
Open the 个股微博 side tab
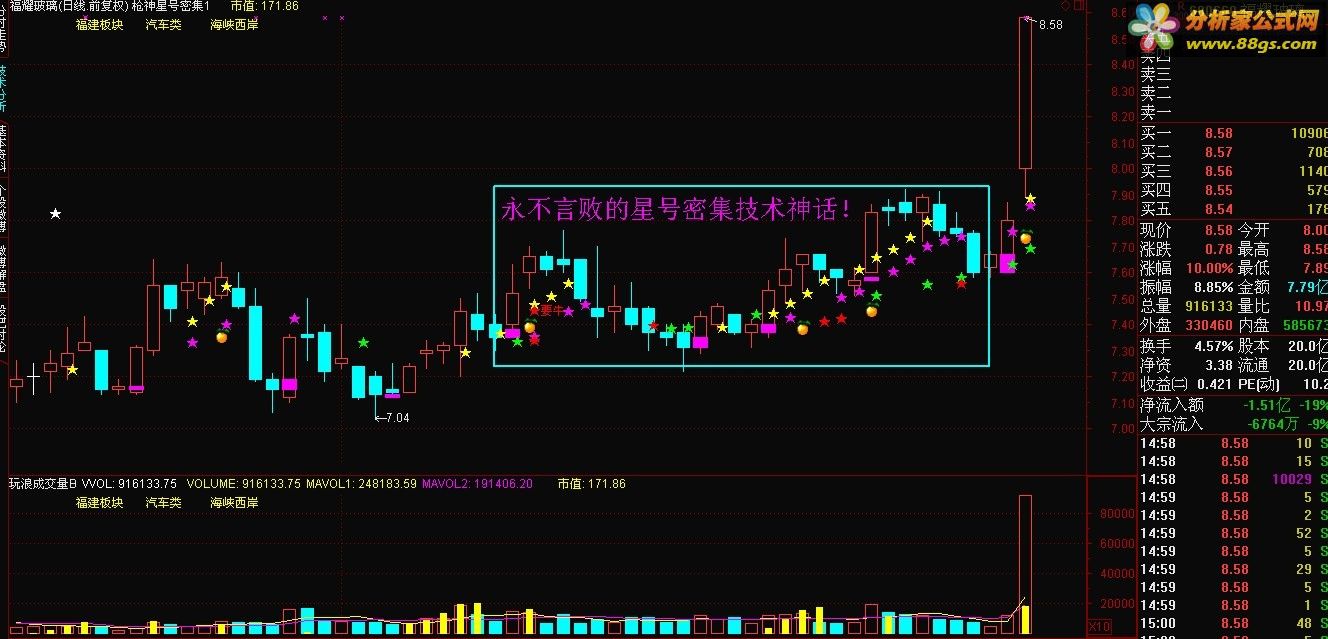click(x=2, y=207)
